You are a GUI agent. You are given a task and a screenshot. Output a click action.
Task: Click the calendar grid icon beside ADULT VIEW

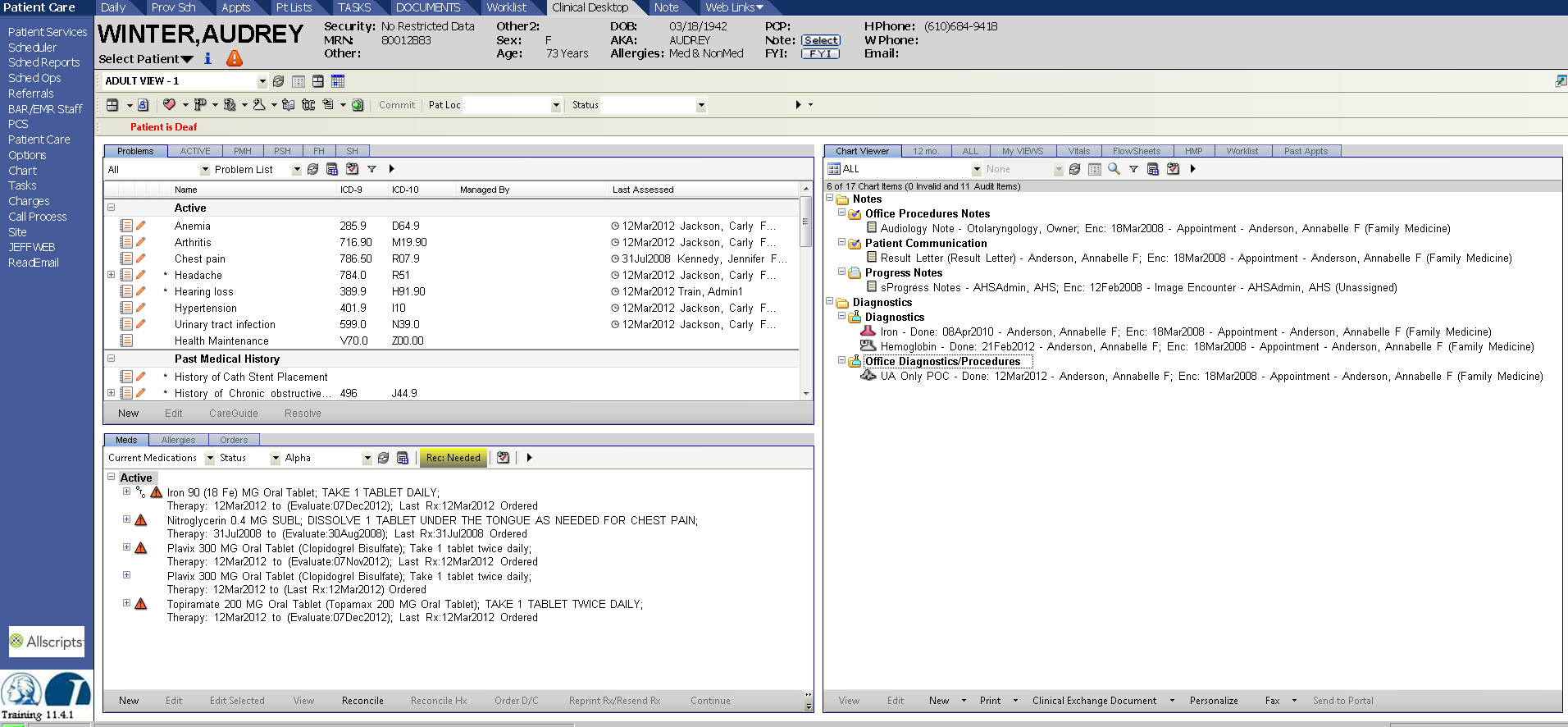tap(338, 81)
